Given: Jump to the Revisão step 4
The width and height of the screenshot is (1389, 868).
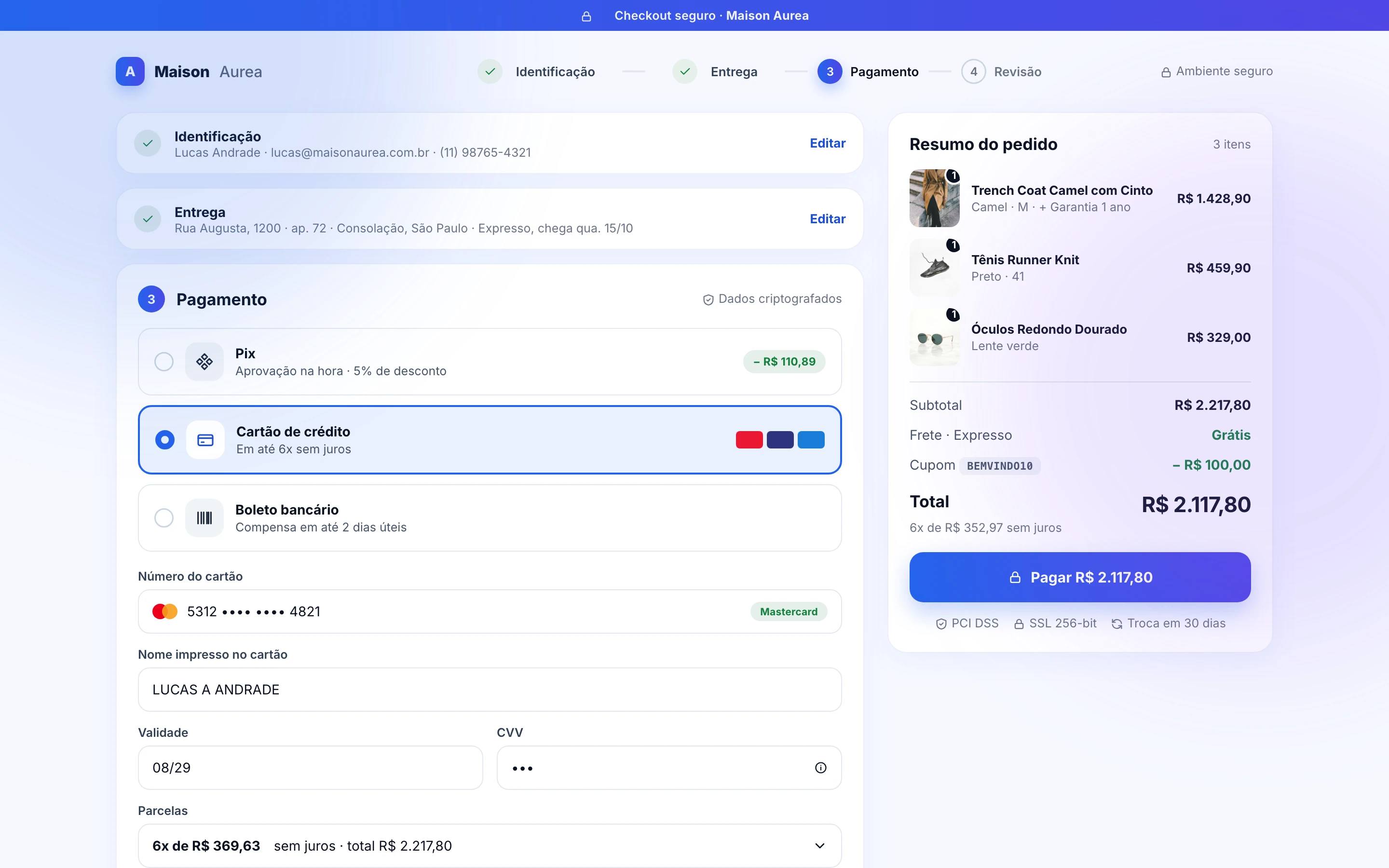Looking at the screenshot, I should (x=1001, y=72).
